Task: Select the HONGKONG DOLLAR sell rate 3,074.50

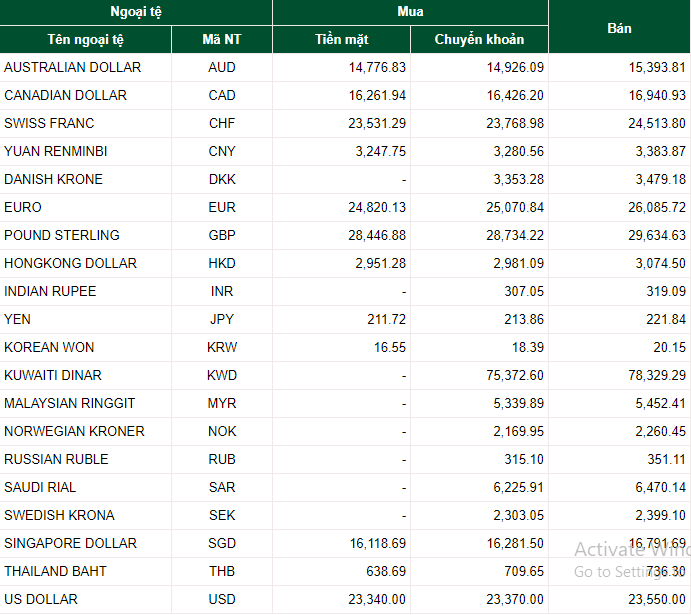Action: 660,263
